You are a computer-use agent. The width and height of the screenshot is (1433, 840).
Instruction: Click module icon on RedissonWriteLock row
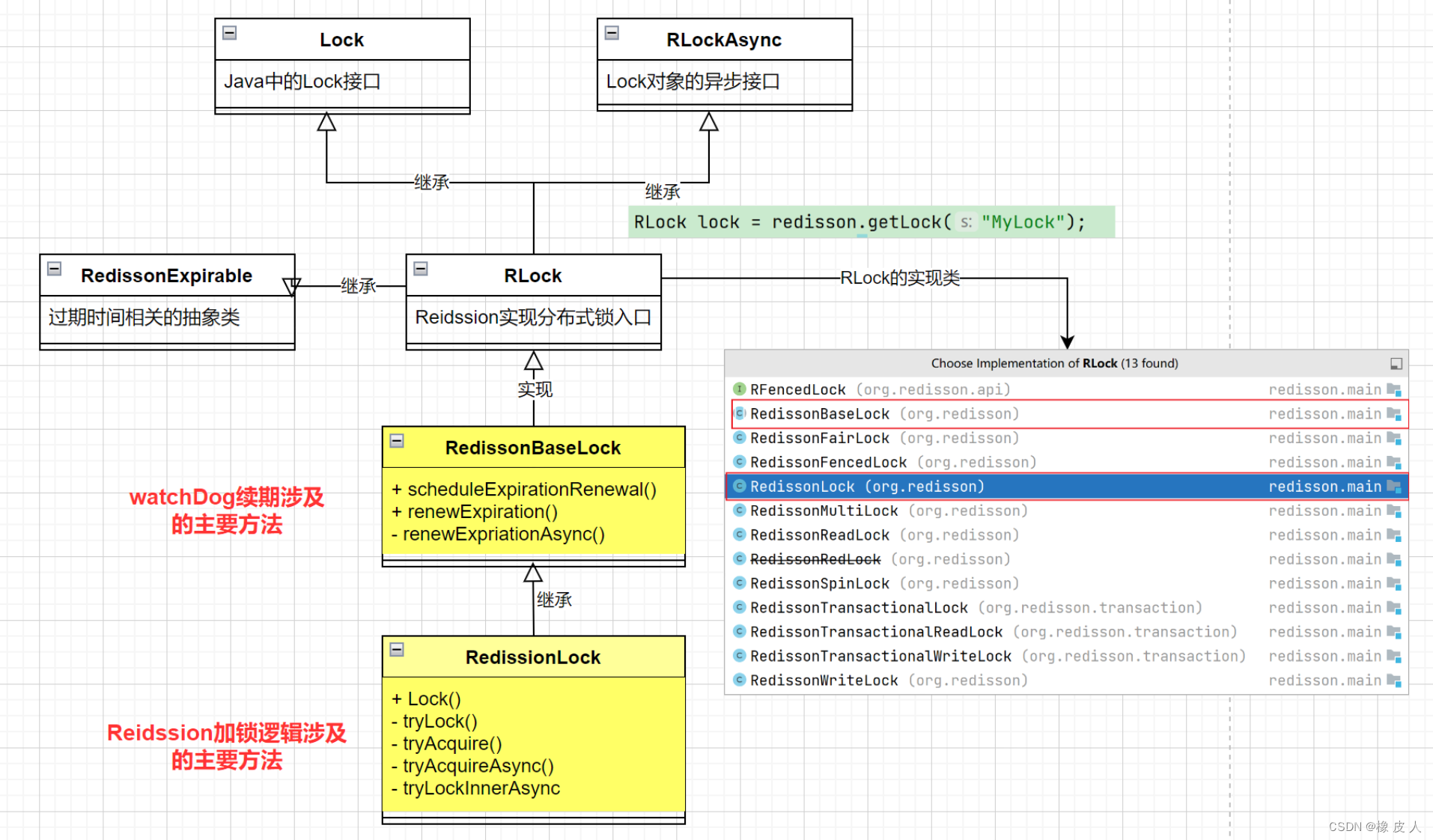(1393, 680)
